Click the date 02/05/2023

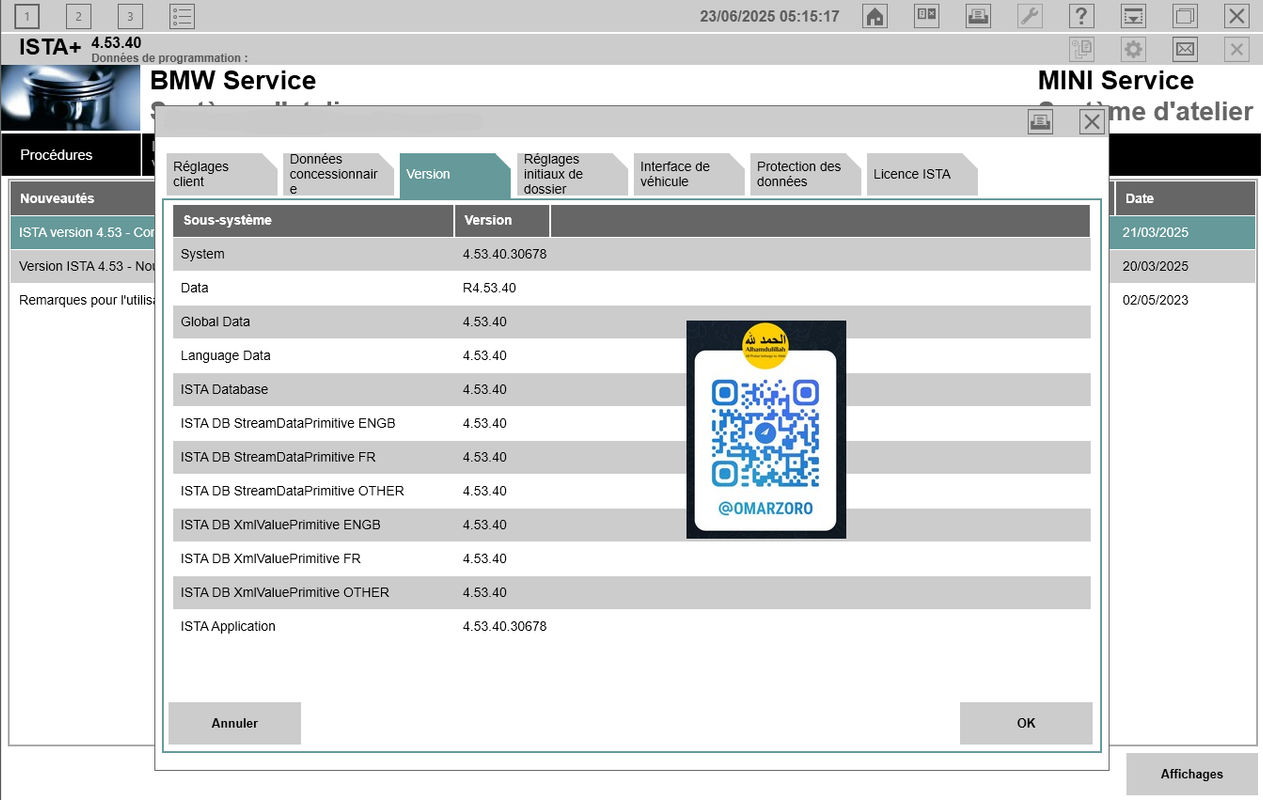pos(1155,300)
